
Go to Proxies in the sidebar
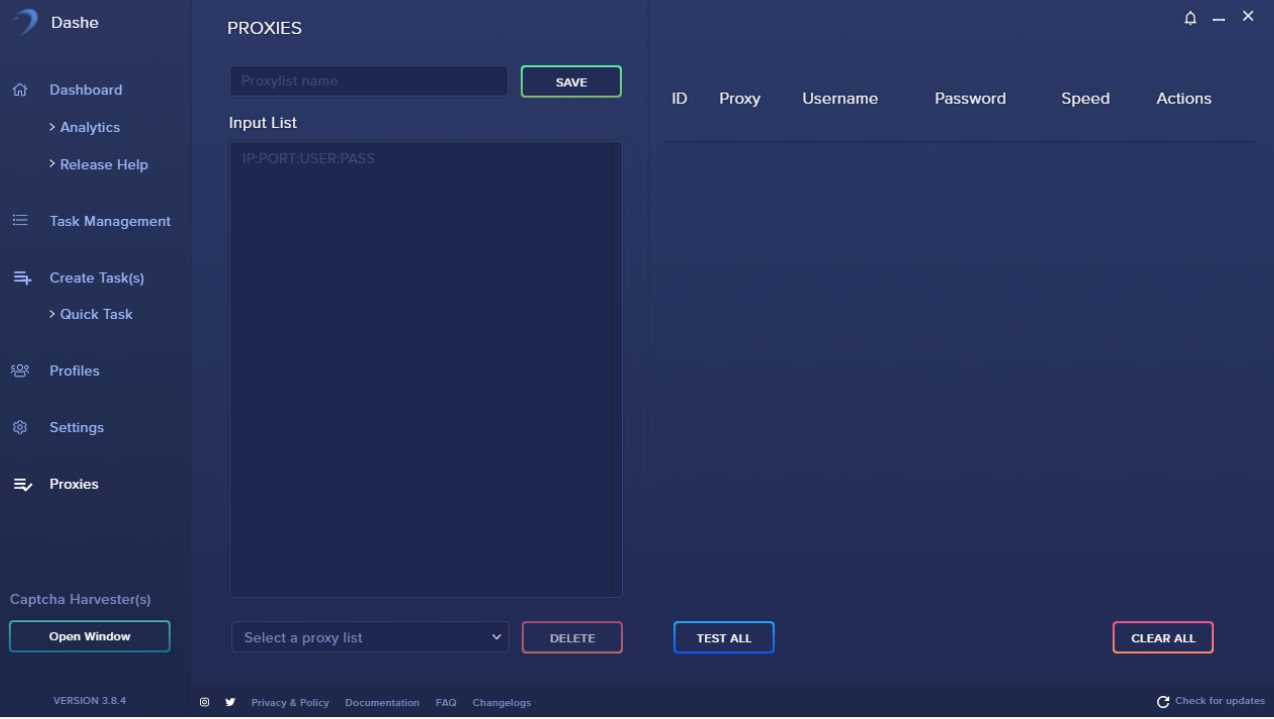click(74, 484)
